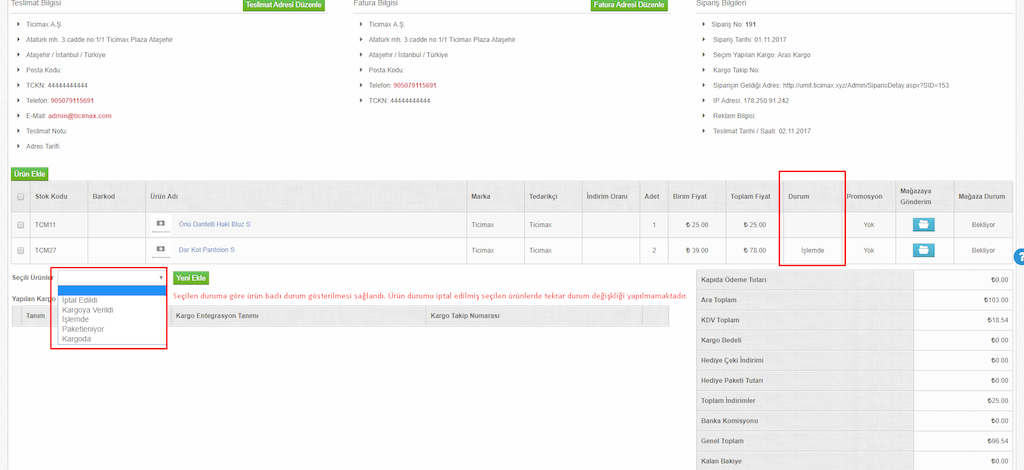The width and height of the screenshot is (1024, 470).
Task: Click the Toplam Fiyat column header
Action: pyautogui.click(x=753, y=196)
